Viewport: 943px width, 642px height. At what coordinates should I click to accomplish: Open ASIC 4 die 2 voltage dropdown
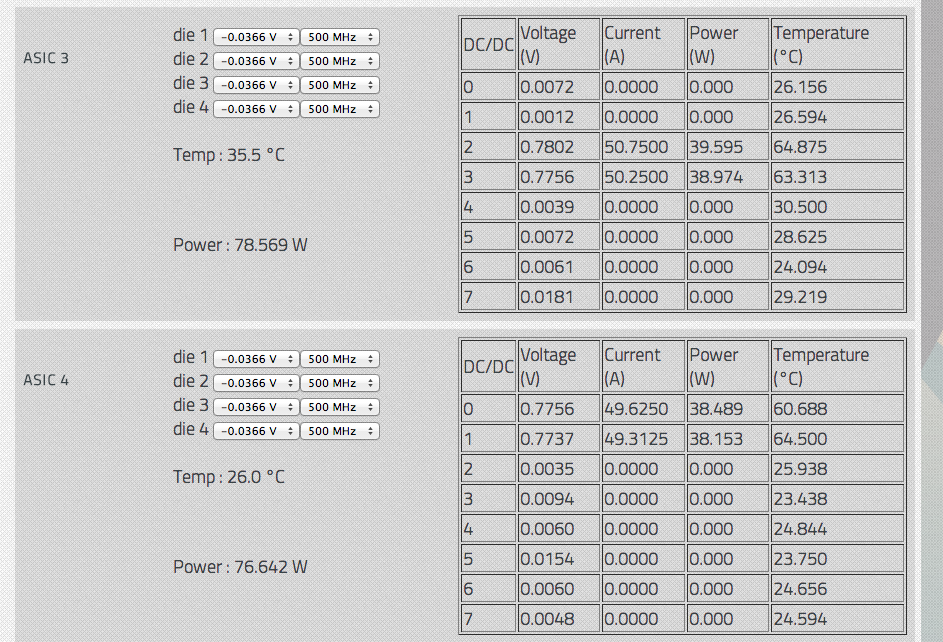[256, 384]
